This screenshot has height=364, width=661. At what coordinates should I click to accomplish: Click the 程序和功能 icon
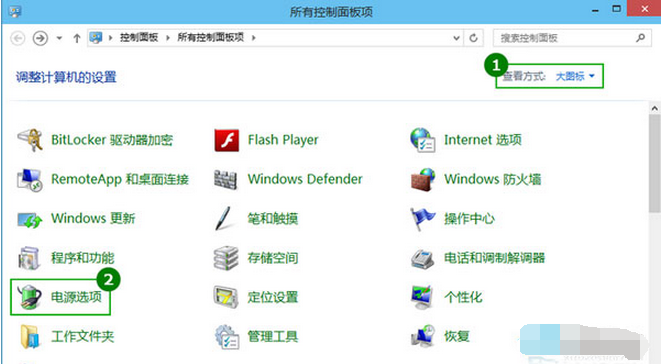[29, 258]
